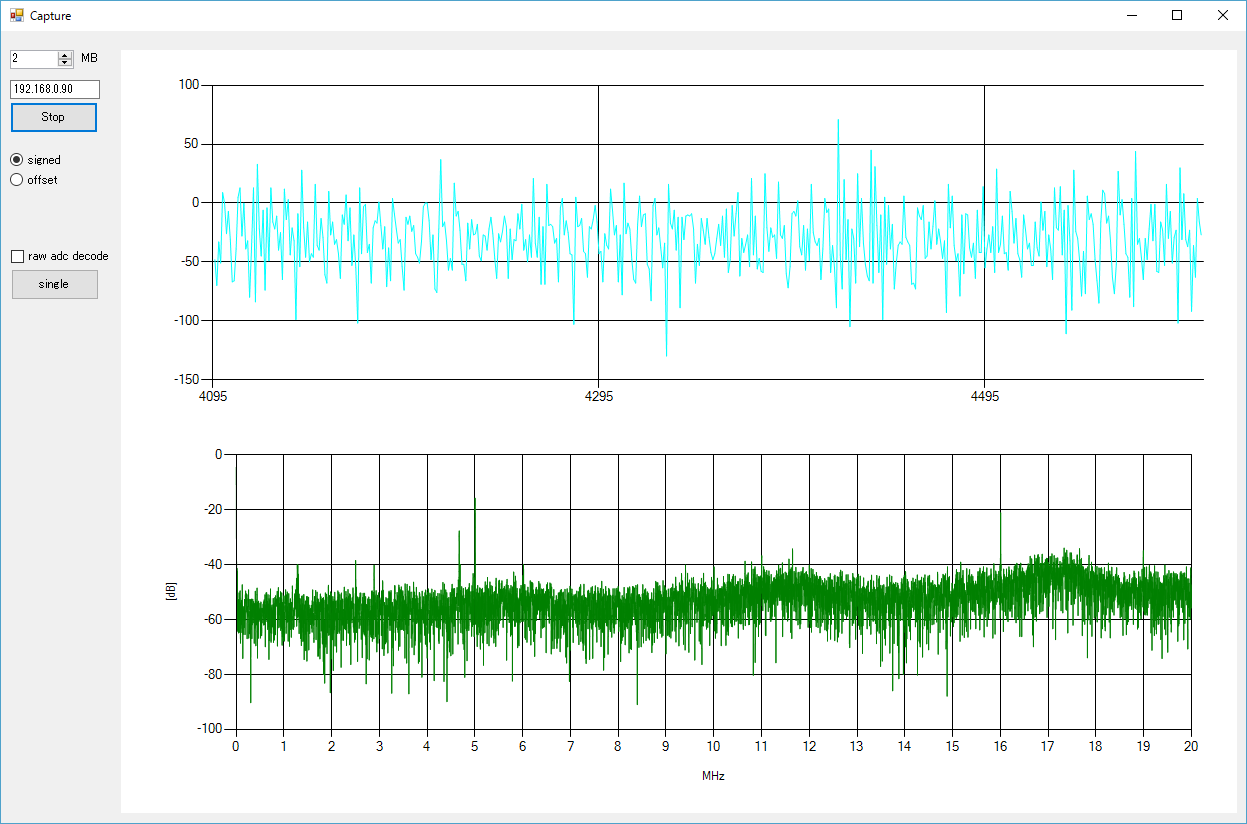Click the [dB] axis label
The width and height of the screenshot is (1247, 824).
pos(170,592)
